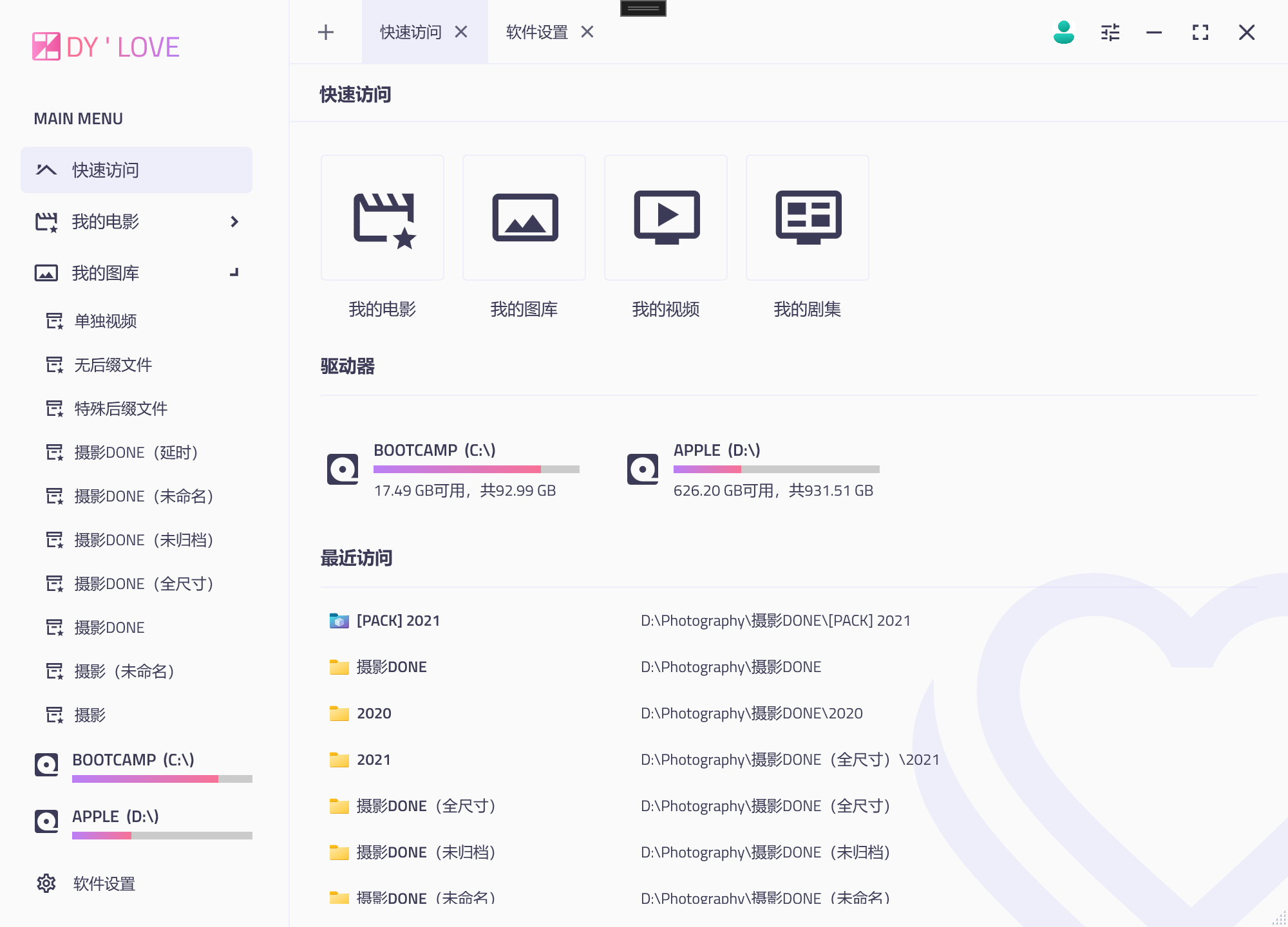Close the 软件设置 tab
This screenshot has width=1288, height=927.
click(587, 32)
